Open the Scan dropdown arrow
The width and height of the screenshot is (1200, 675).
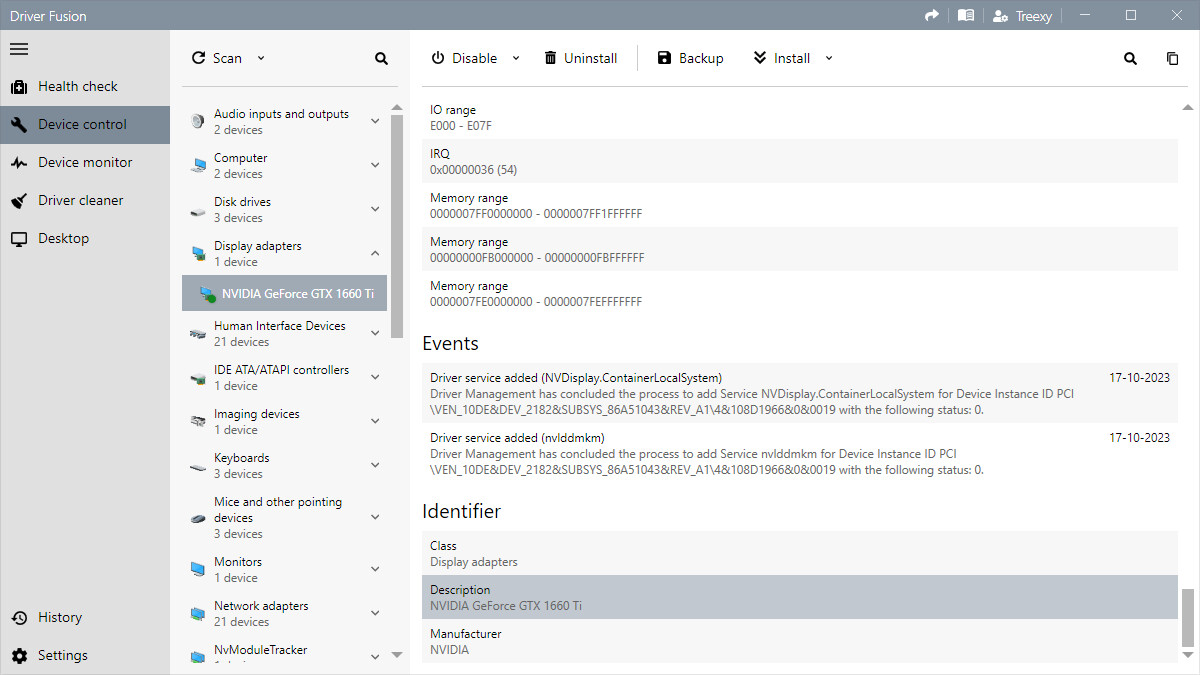pyautogui.click(x=261, y=59)
